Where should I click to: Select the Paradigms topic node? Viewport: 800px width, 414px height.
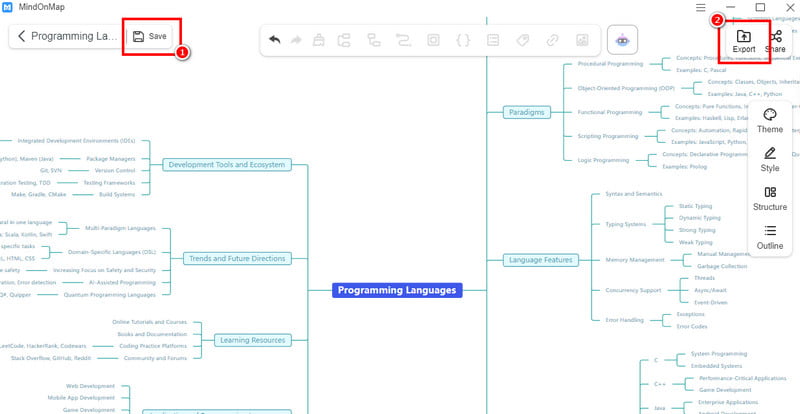point(525,112)
